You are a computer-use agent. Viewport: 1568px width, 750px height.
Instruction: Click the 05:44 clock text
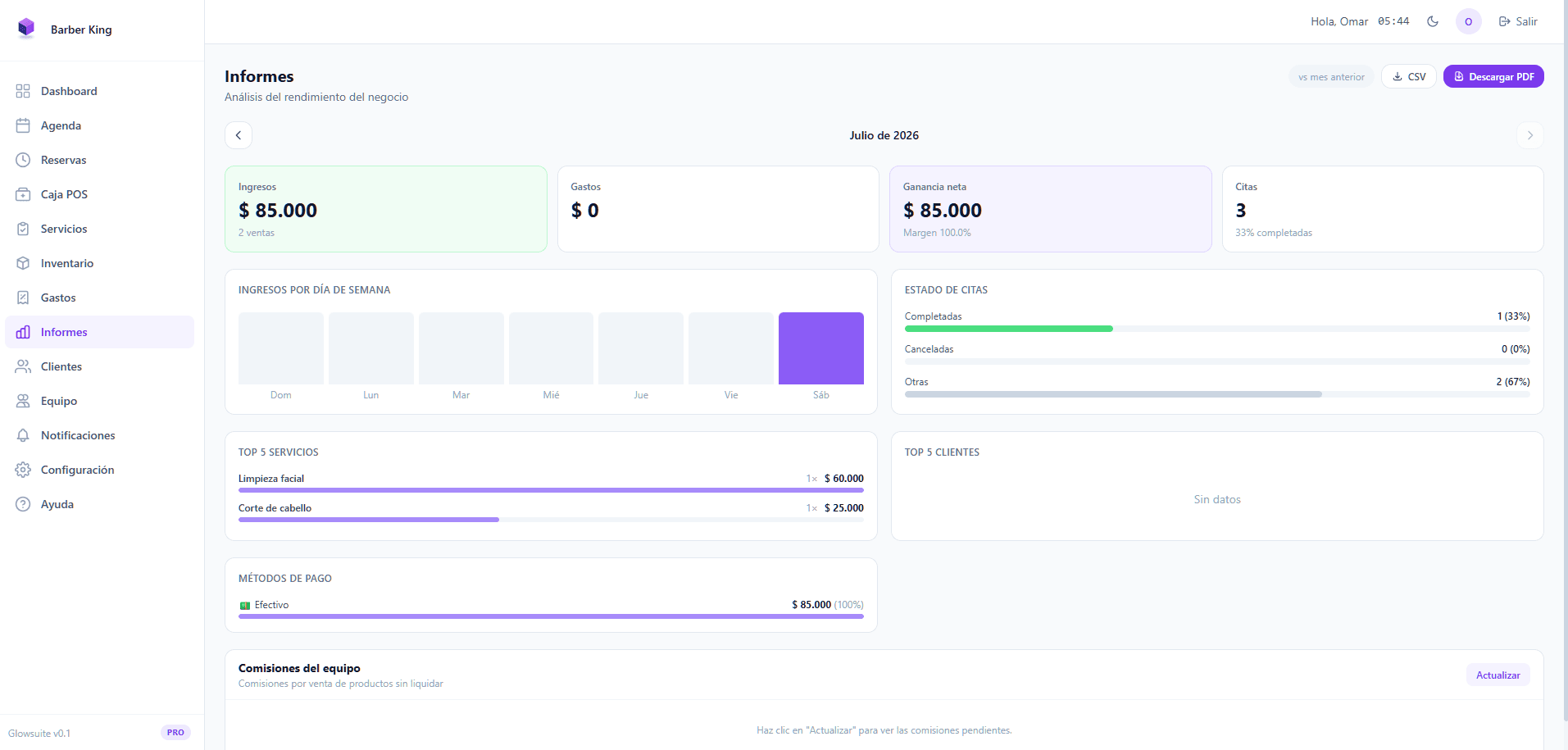tap(1393, 21)
